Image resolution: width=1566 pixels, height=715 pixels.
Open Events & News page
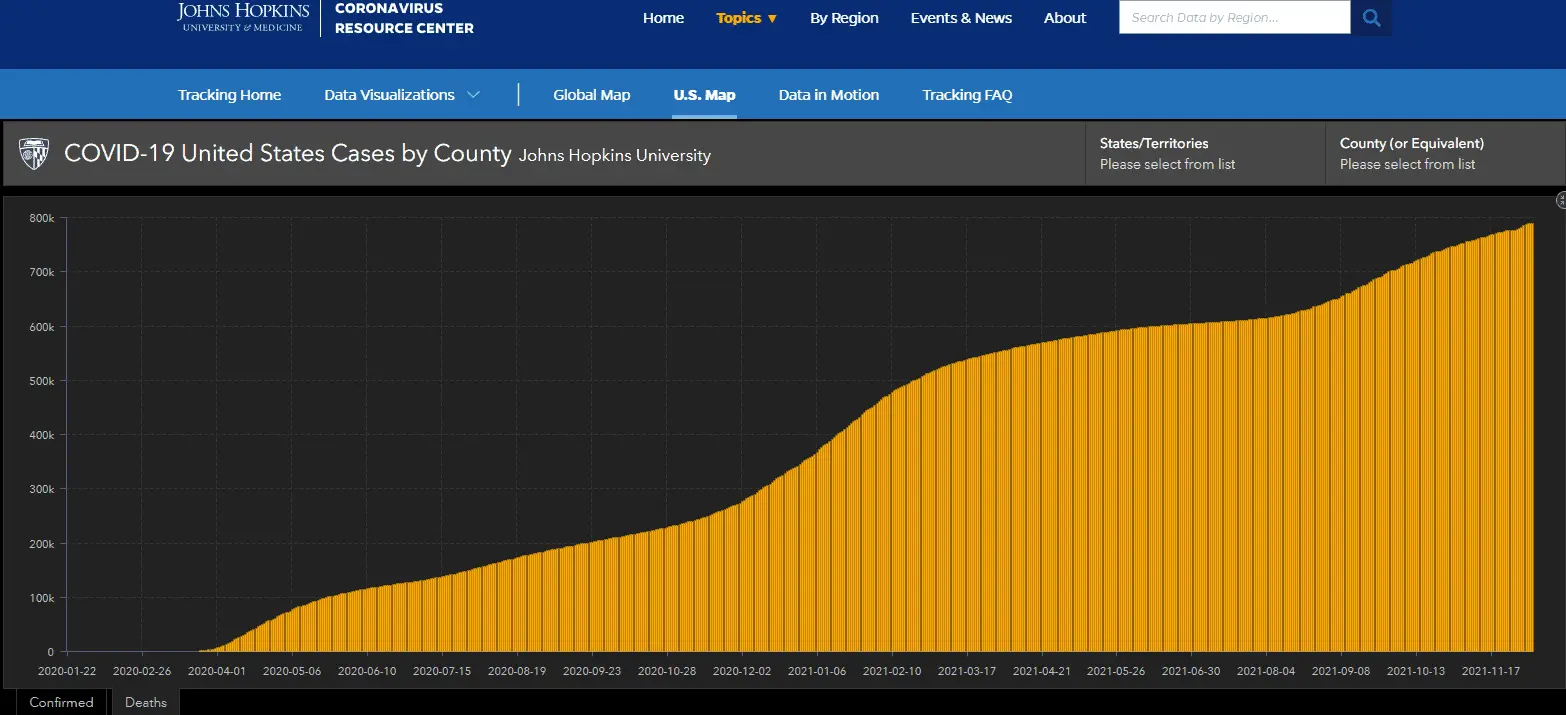click(x=960, y=18)
